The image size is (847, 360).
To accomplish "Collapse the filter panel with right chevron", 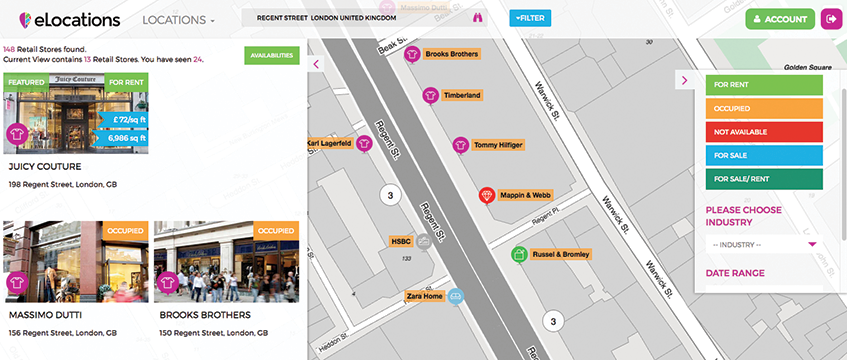I will click(x=684, y=81).
